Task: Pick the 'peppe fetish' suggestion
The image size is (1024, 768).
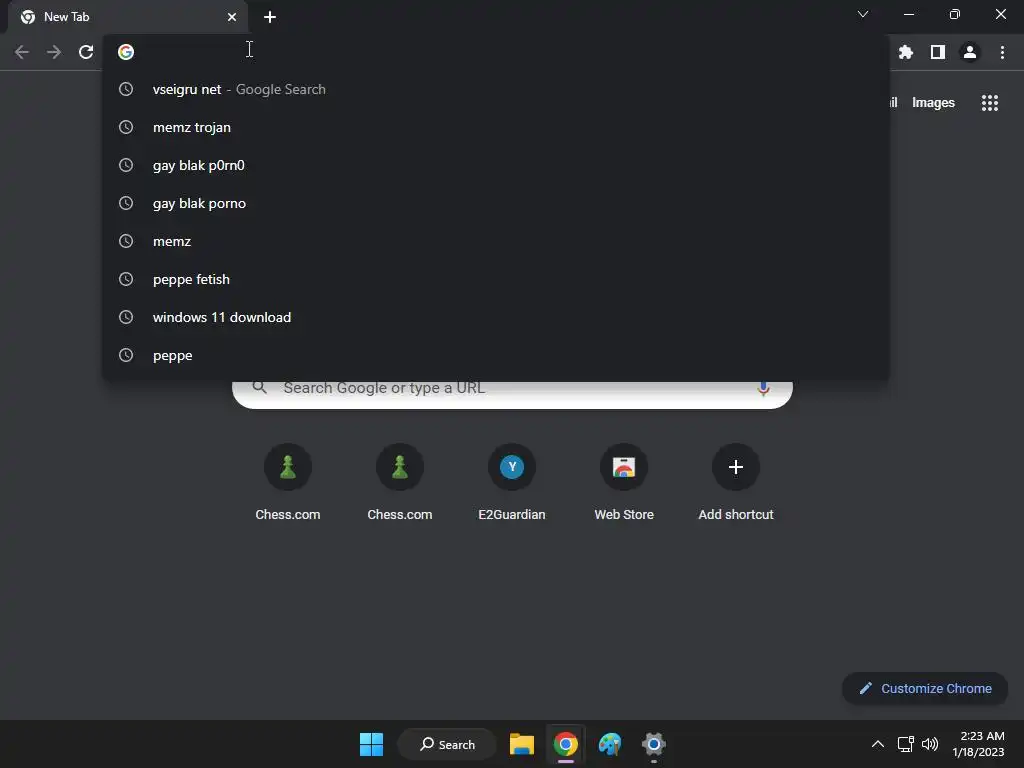Action: tap(496, 280)
